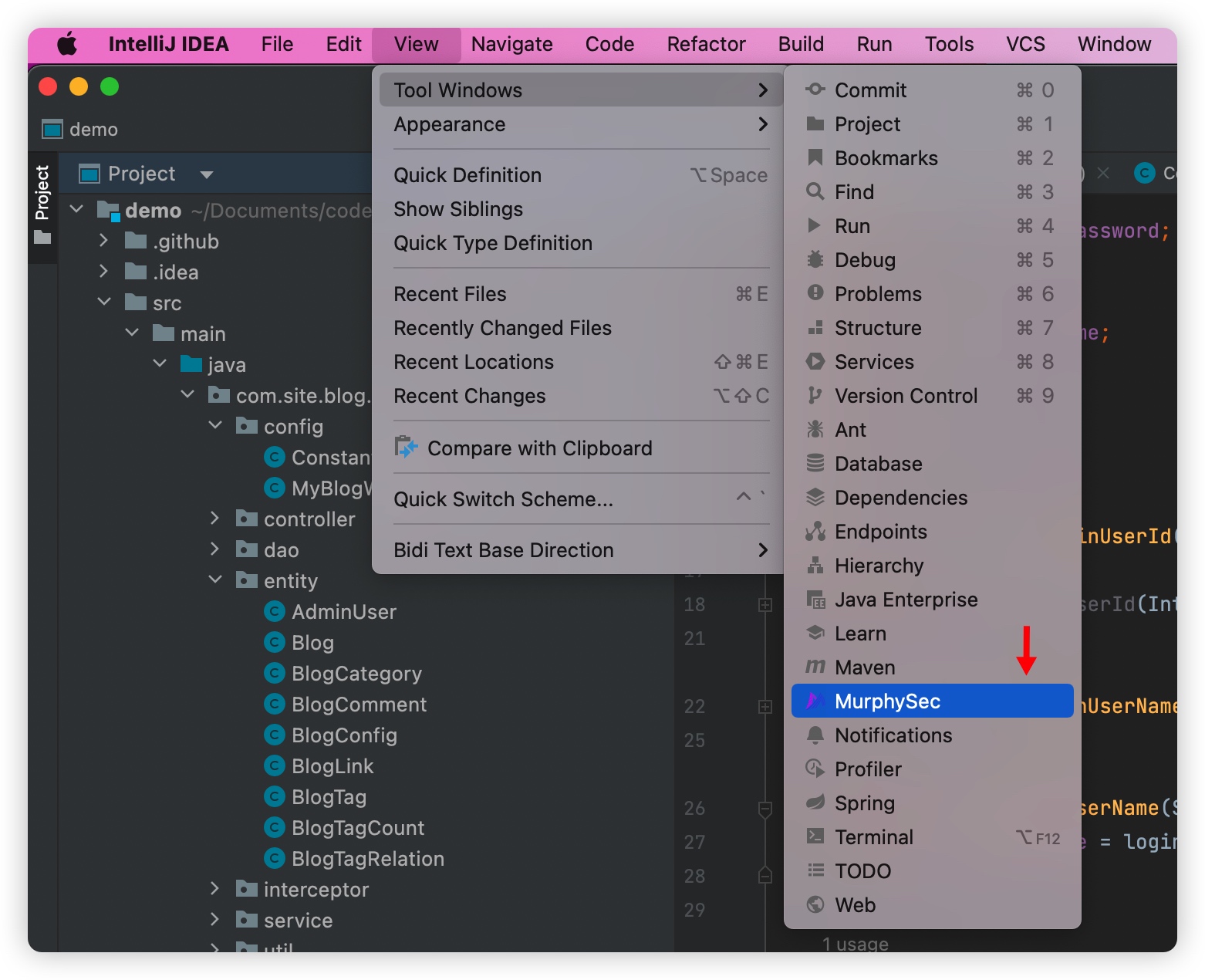Click the Version Control branch icon
The width and height of the screenshot is (1205, 980).
[x=815, y=395]
